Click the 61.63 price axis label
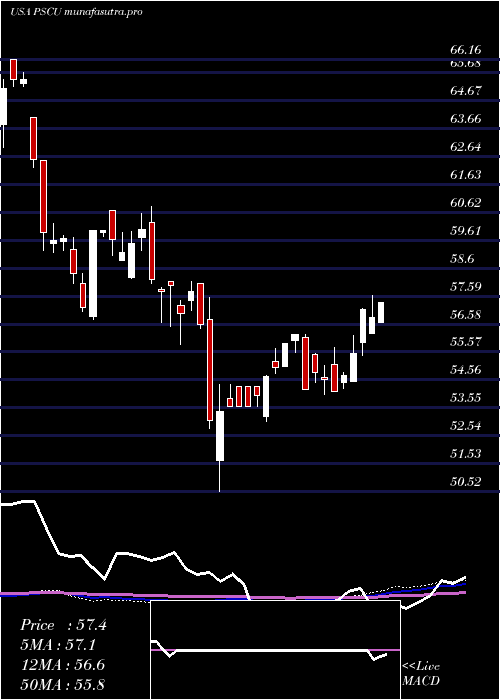This screenshot has height=700, width=500. click(x=465, y=175)
